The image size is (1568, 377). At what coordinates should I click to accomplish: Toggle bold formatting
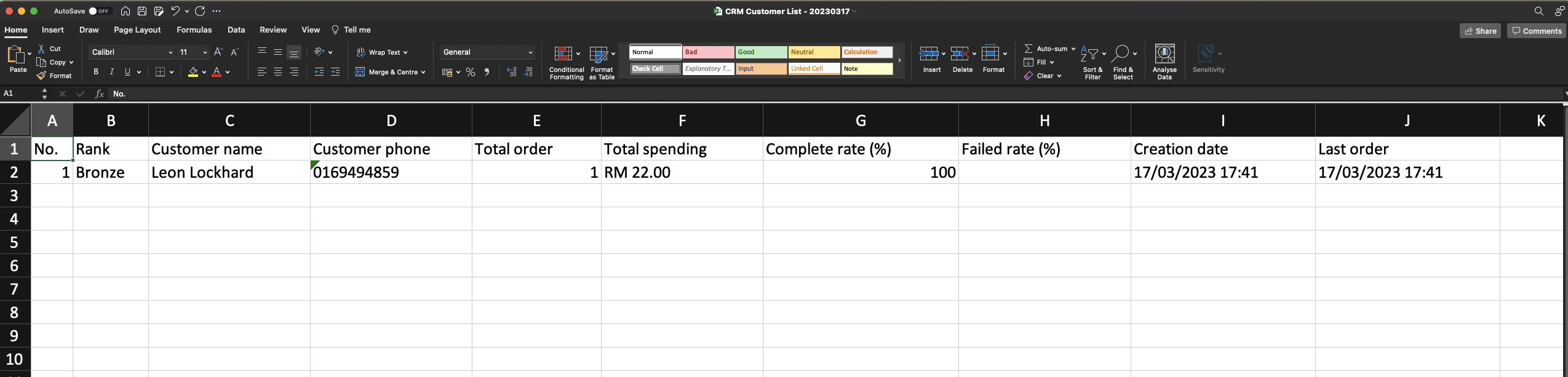tap(96, 72)
